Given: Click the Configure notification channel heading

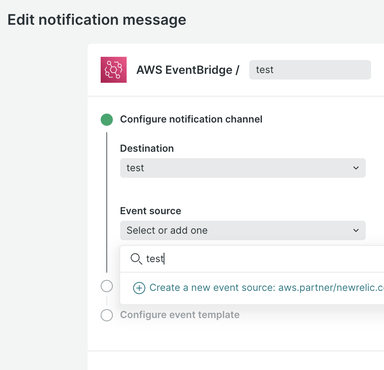Looking at the screenshot, I should 191,119.
